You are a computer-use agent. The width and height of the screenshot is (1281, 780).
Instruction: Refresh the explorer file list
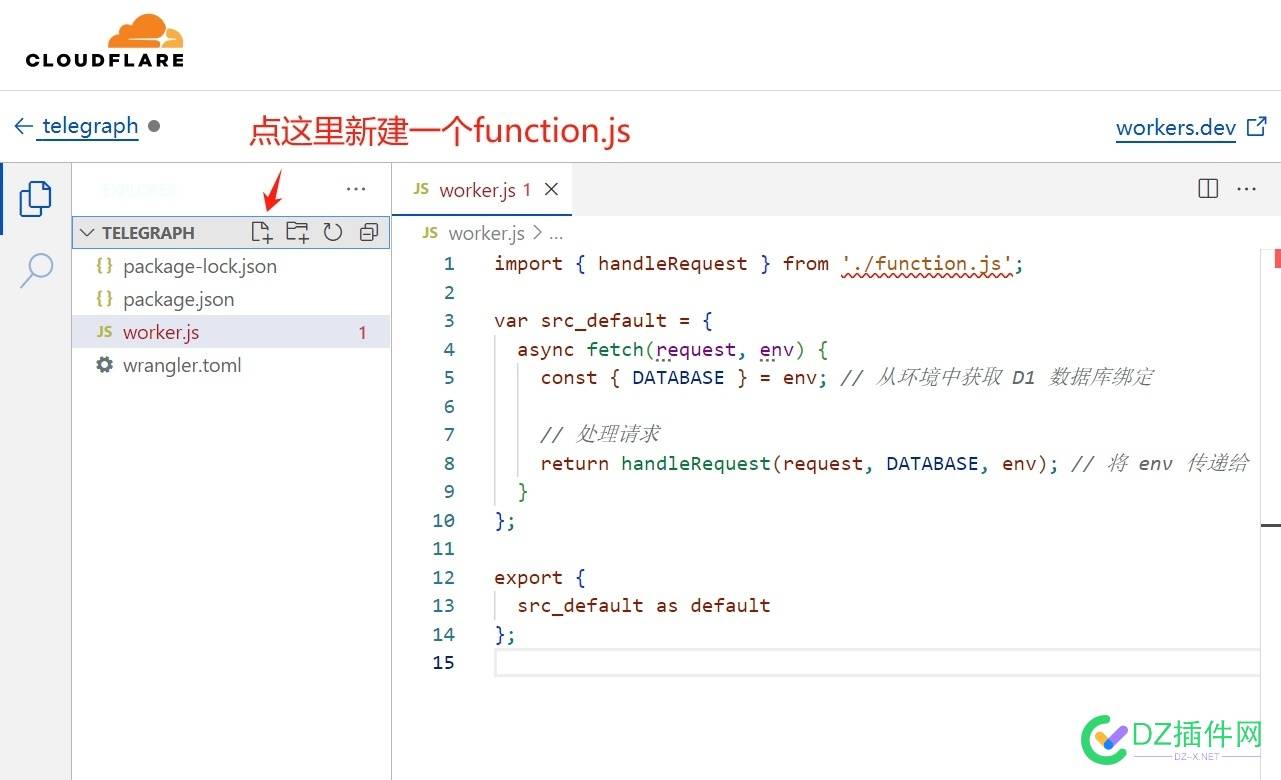pyautogui.click(x=333, y=232)
